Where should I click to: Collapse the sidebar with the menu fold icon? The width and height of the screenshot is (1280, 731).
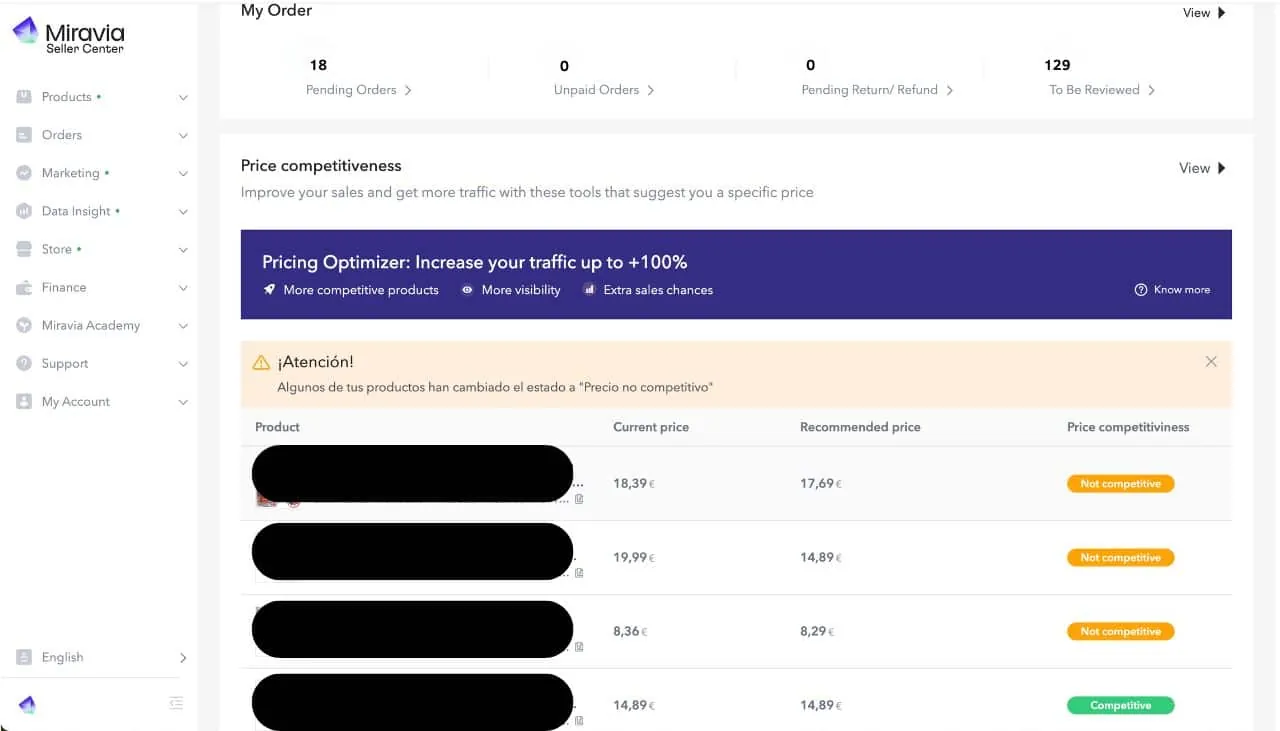pyautogui.click(x=176, y=703)
